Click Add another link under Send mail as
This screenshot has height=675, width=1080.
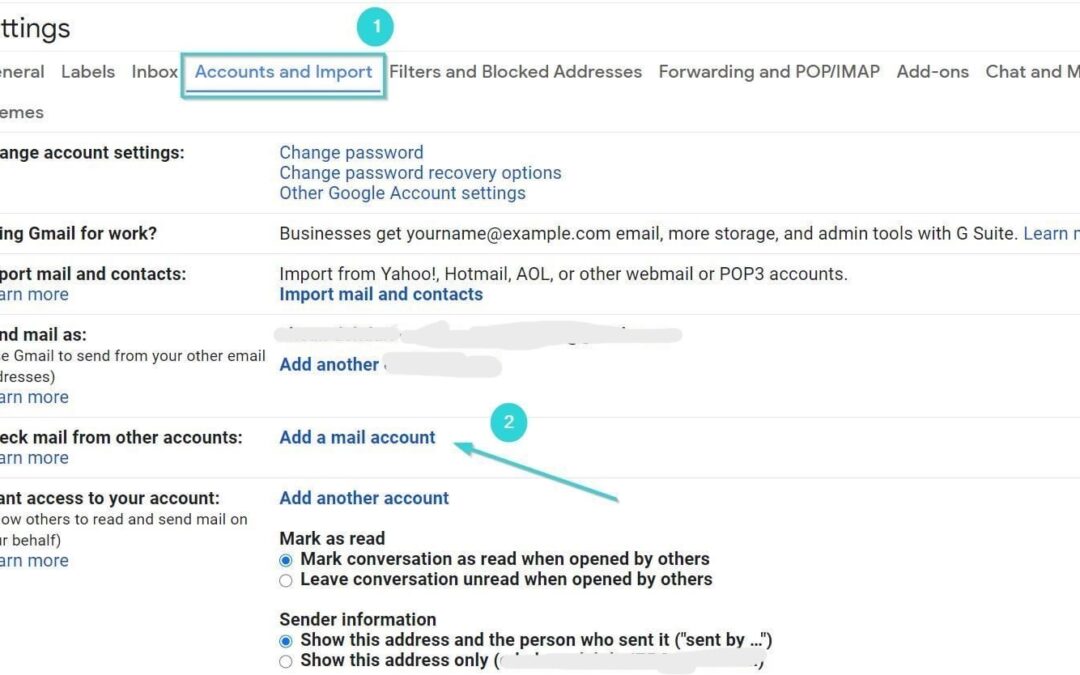pyautogui.click(x=329, y=365)
